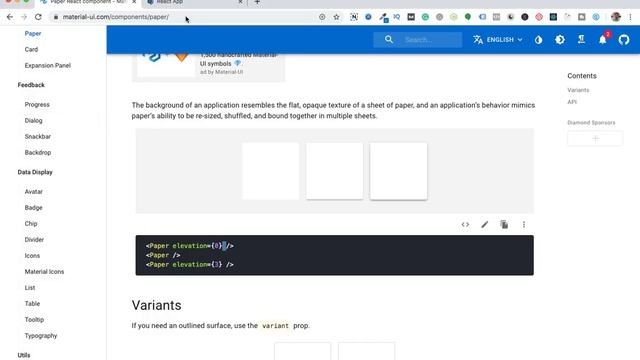Open the demo's more options menu
Viewport: 640px width, 360px height.
(x=524, y=224)
